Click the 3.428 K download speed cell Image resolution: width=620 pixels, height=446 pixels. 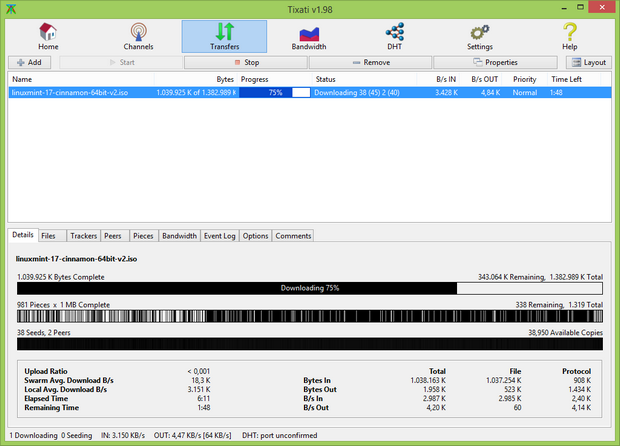click(446, 93)
